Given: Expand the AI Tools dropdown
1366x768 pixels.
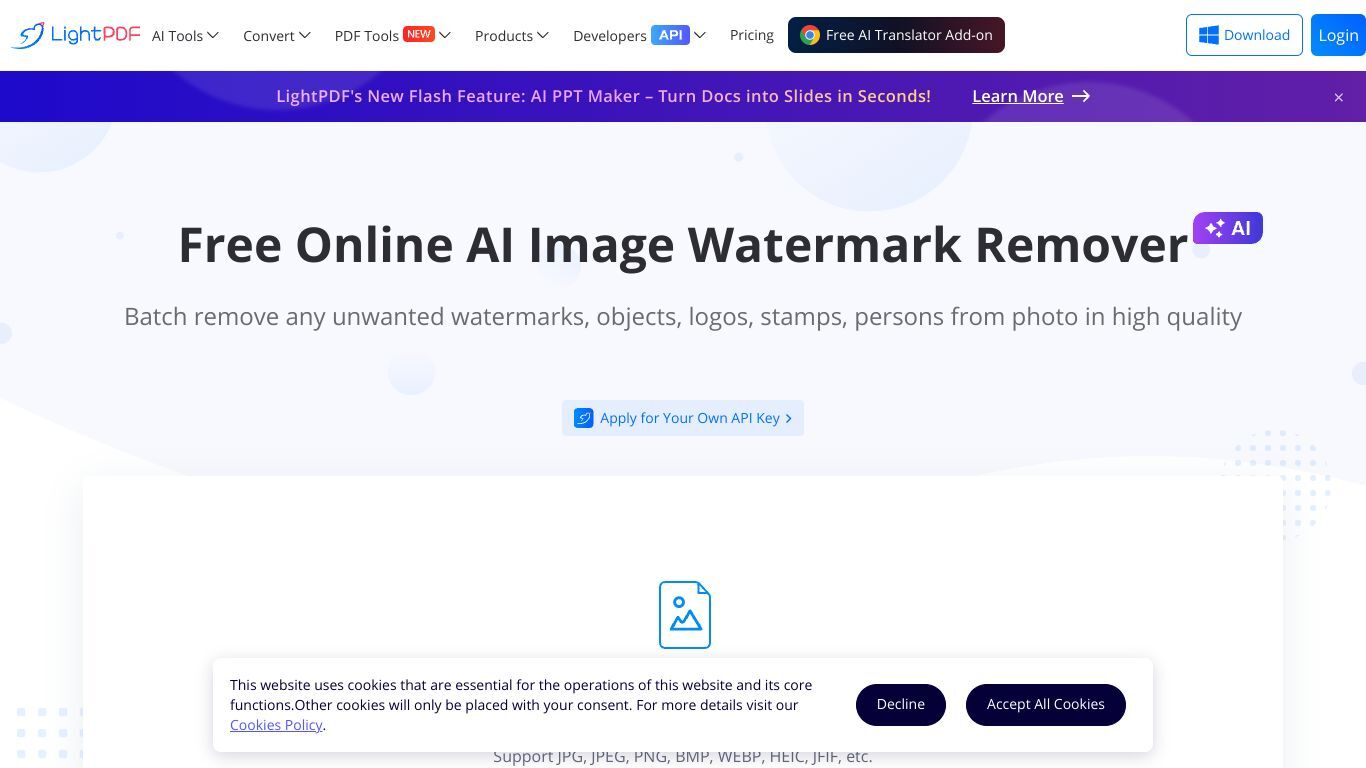Looking at the screenshot, I should pyautogui.click(x=185, y=35).
